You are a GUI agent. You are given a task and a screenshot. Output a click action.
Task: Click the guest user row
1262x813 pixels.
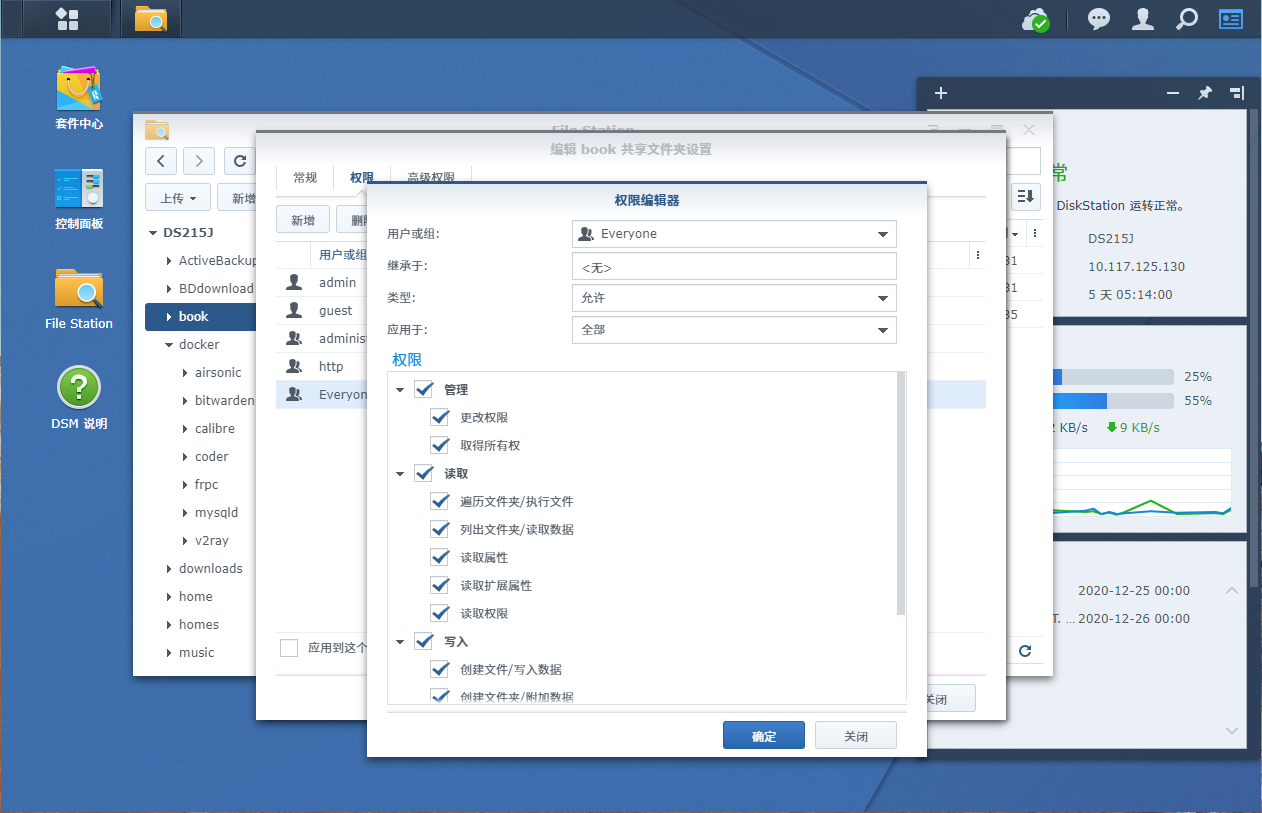(x=322, y=311)
